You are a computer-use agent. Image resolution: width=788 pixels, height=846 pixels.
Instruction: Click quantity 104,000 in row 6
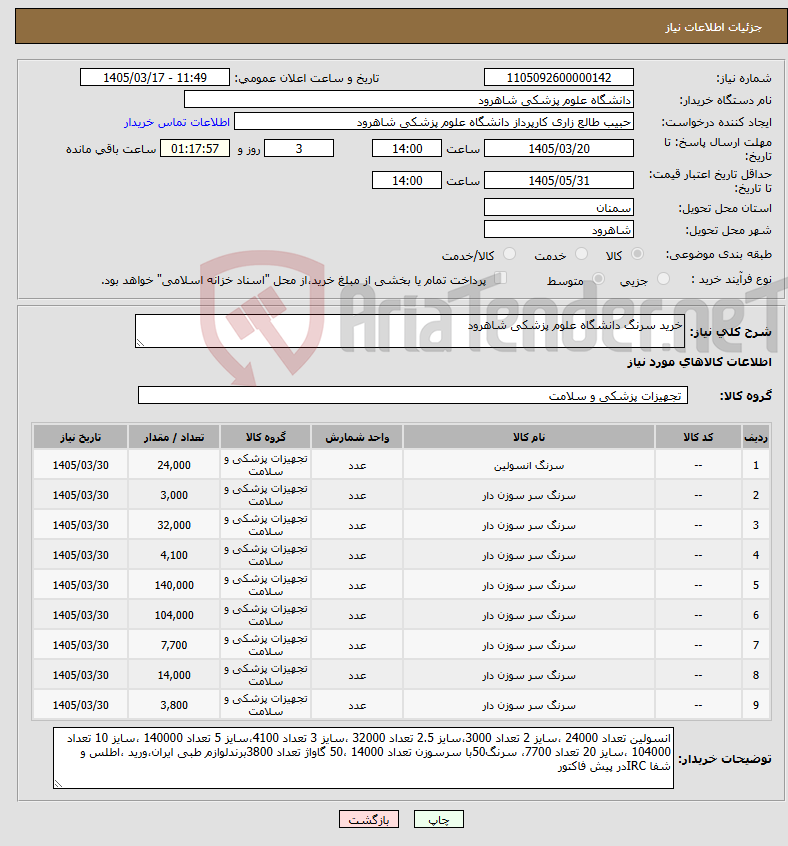pyautogui.click(x=174, y=615)
